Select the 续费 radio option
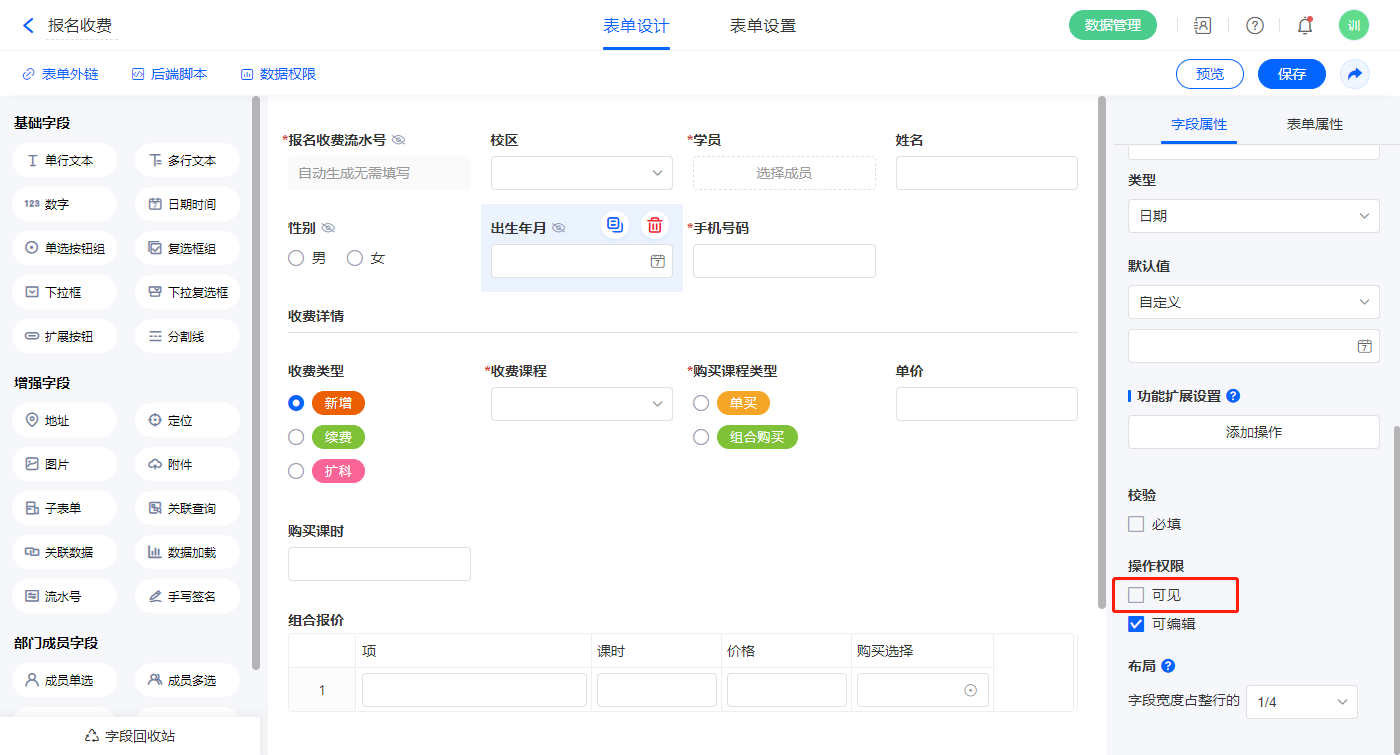Viewport: 1400px width, 755px height. (x=296, y=437)
